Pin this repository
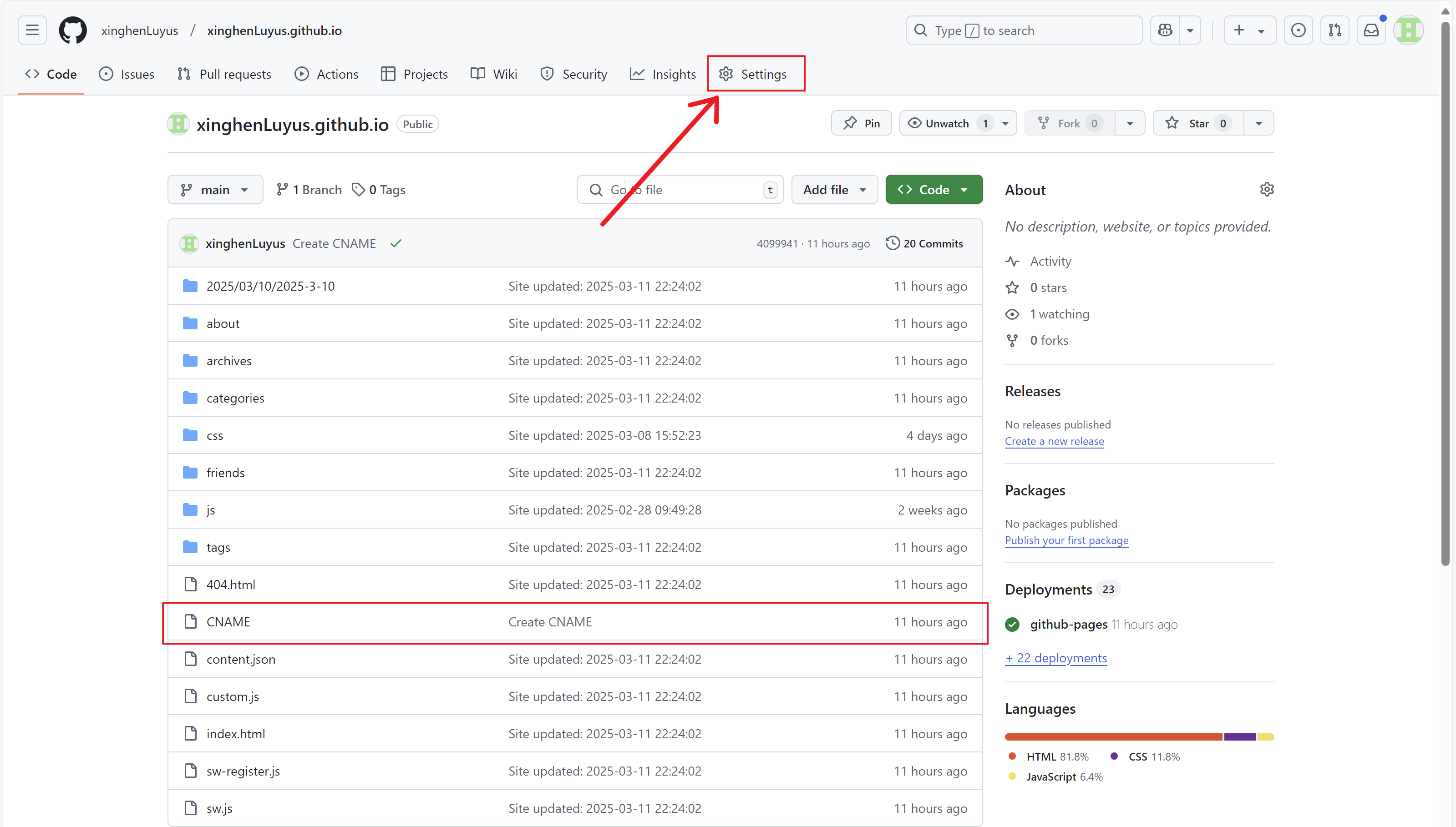Viewport: 1456px width, 827px height. click(x=861, y=123)
